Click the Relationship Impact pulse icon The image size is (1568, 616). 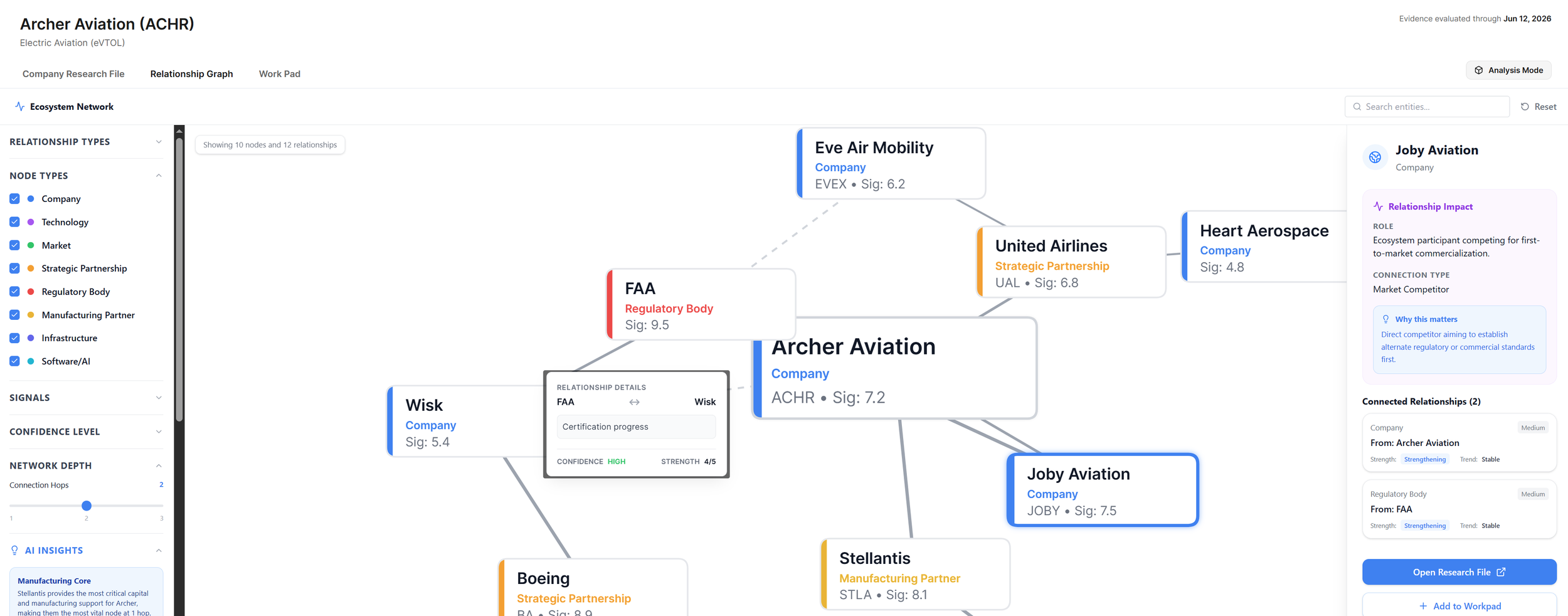coord(1378,206)
